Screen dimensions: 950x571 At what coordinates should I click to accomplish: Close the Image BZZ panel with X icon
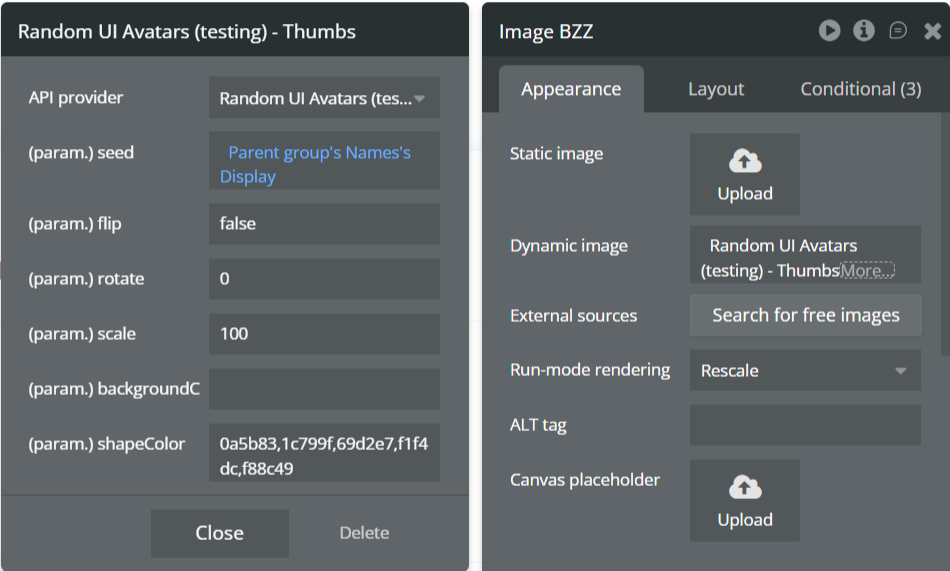[932, 32]
